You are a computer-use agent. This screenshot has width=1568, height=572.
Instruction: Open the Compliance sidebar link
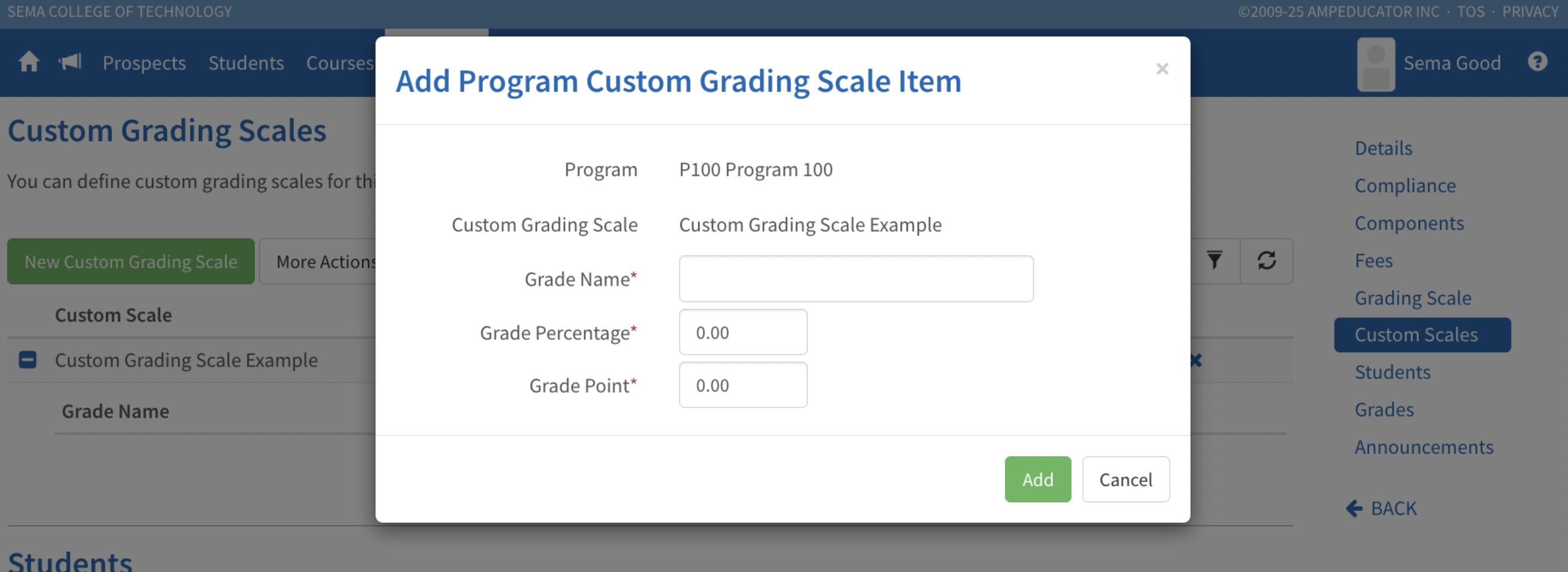1405,186
